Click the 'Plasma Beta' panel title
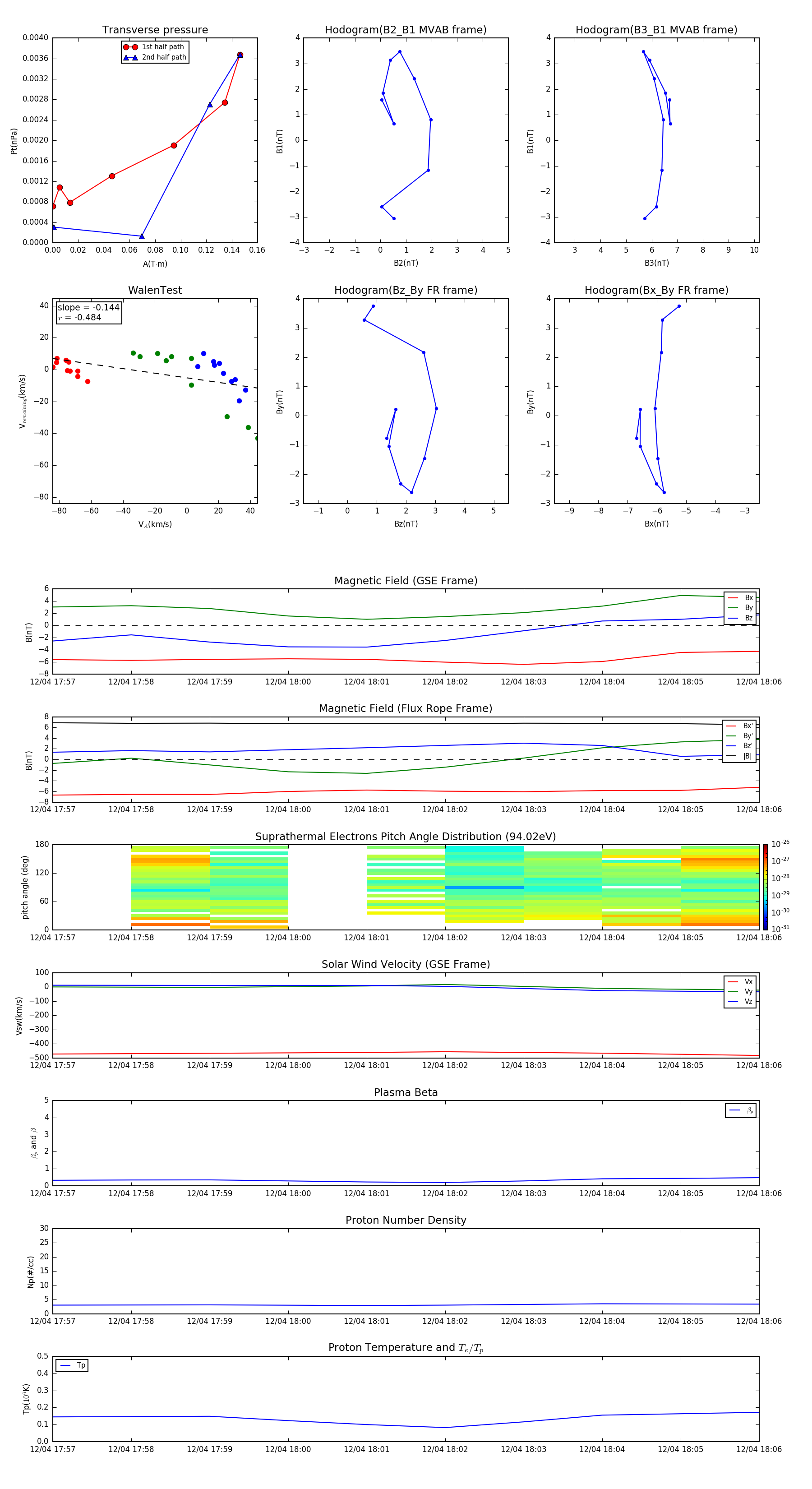The width and height of the screenshot is (812, 1489). (406, 1093)
